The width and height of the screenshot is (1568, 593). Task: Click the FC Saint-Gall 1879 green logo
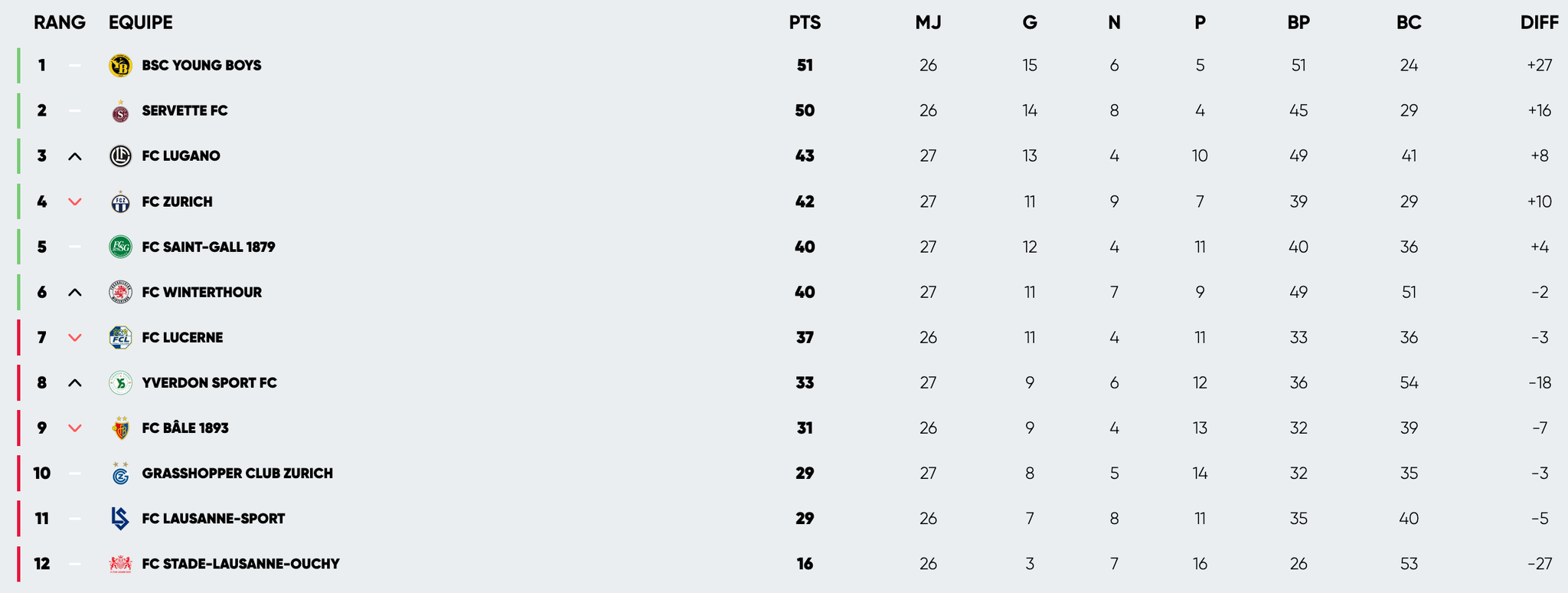click(x=120, y=247)
